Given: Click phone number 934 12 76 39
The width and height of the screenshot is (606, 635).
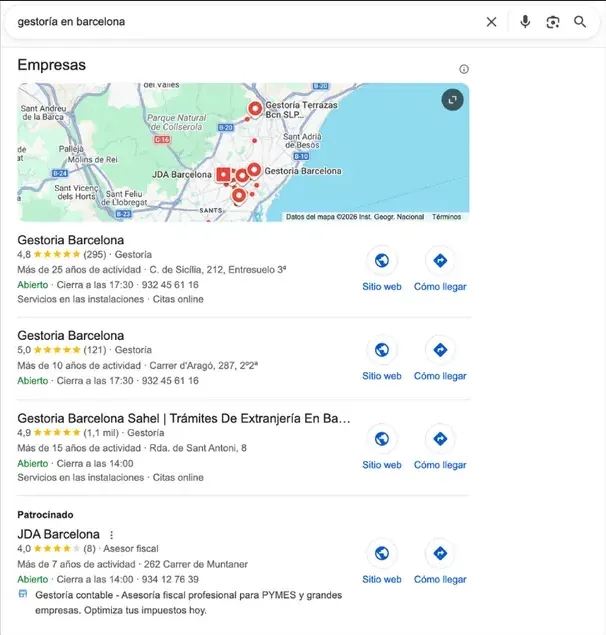Looking at the screenshot, I should coord(170,580).
